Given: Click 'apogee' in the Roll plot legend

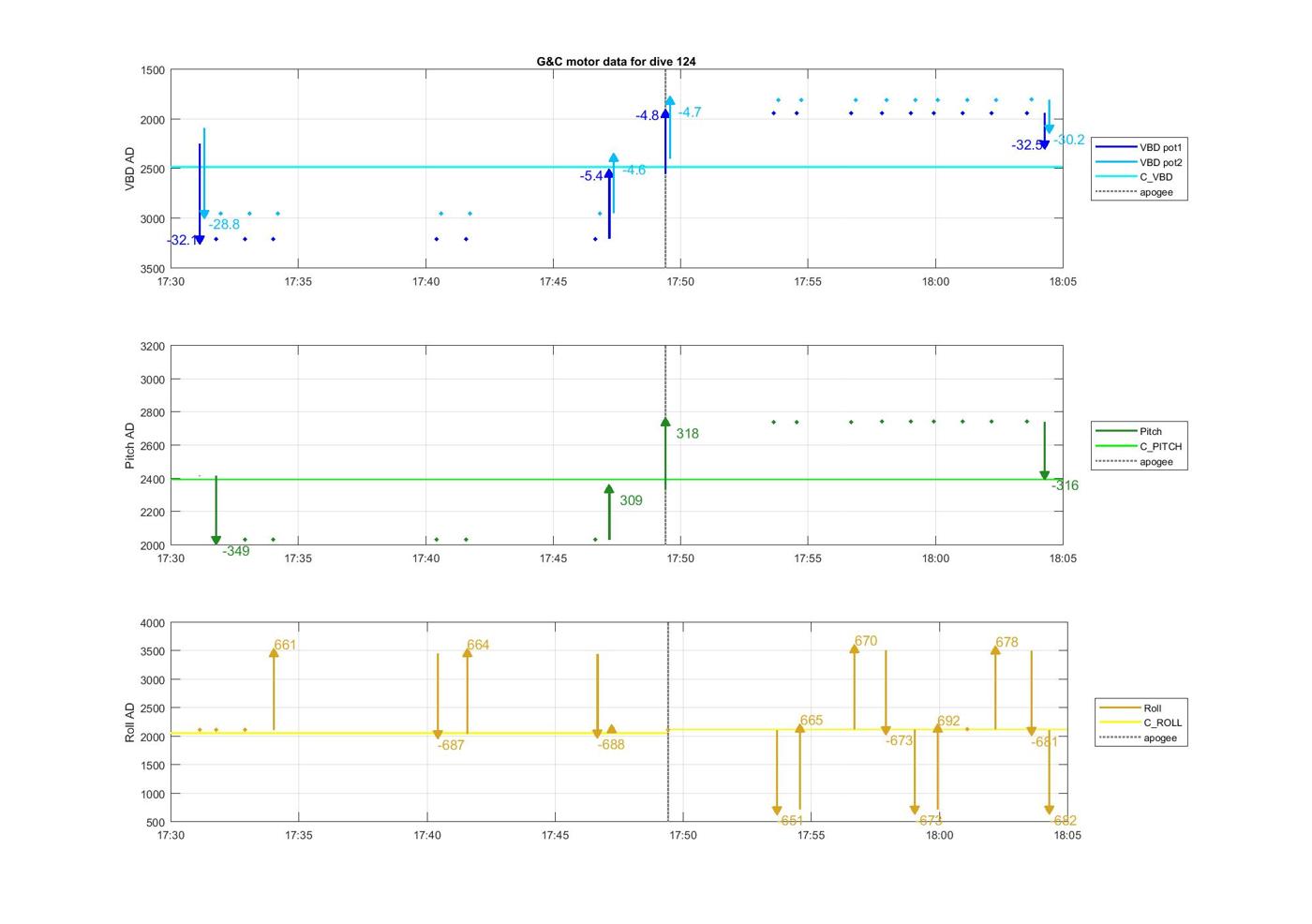Looking at the screenshot, I should tap(1138, 738).
